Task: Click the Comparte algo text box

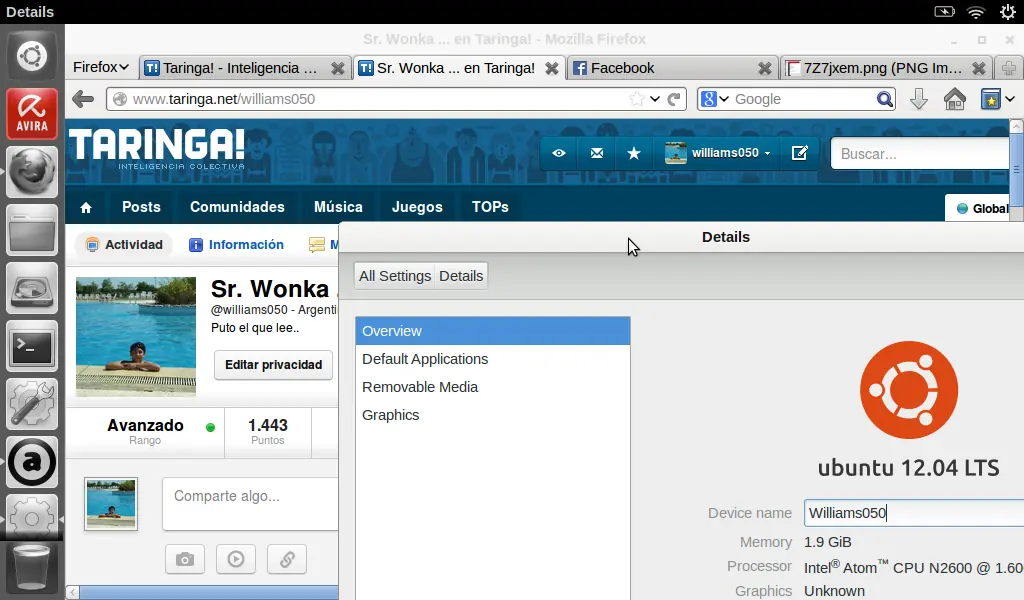Action: coord(251,504)
